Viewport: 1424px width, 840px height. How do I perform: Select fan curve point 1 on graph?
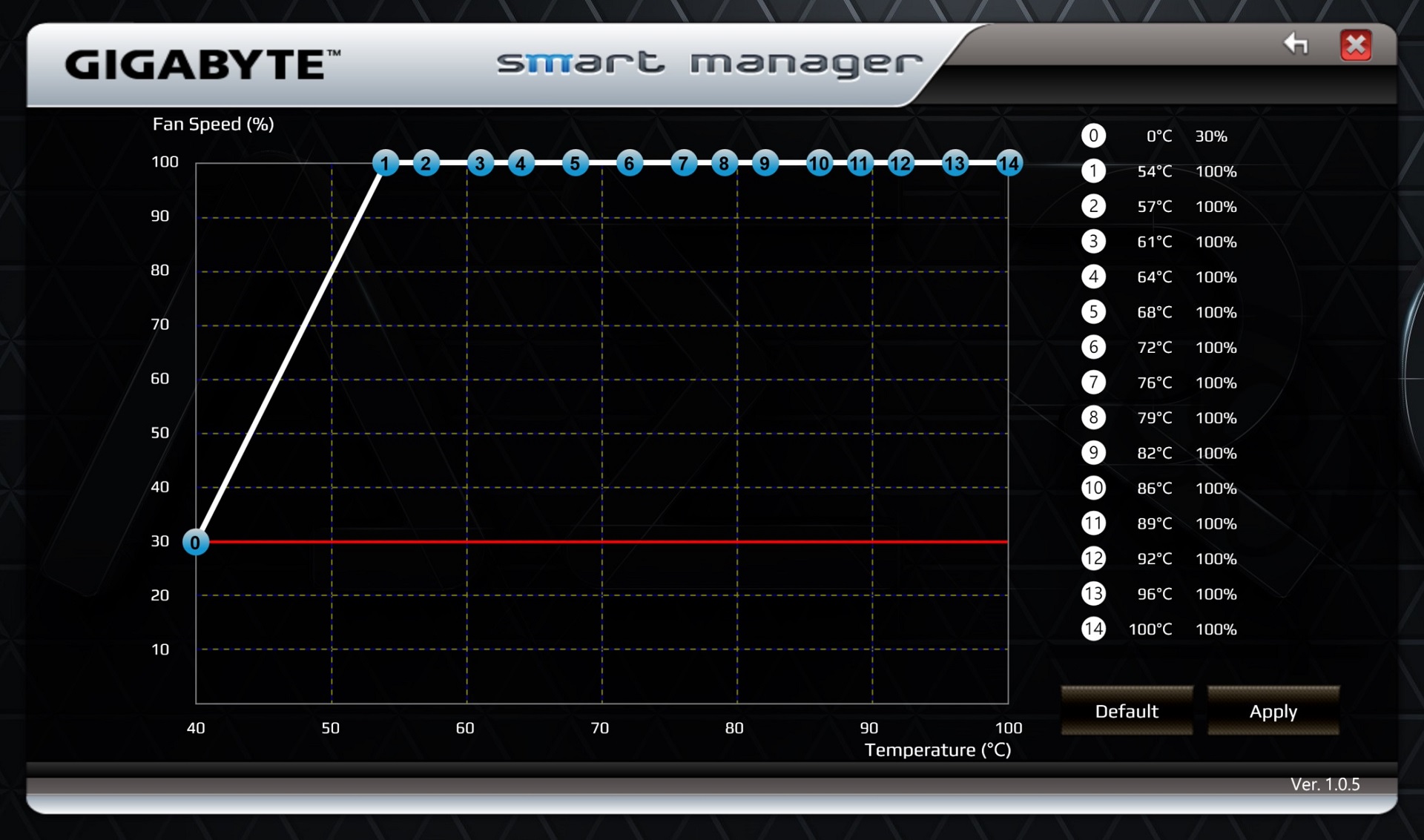click(x=385, y=163)
